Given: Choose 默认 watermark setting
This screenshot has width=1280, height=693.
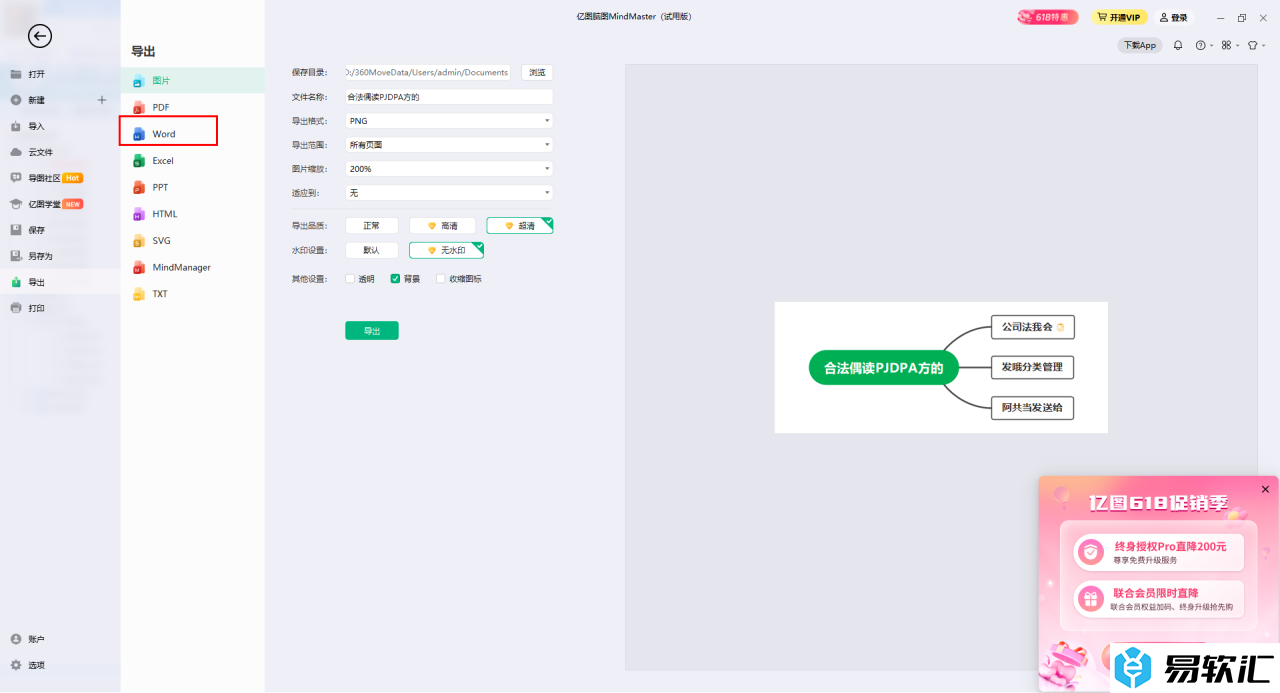Looking at the screenshot, I should [x=372, y=250].
